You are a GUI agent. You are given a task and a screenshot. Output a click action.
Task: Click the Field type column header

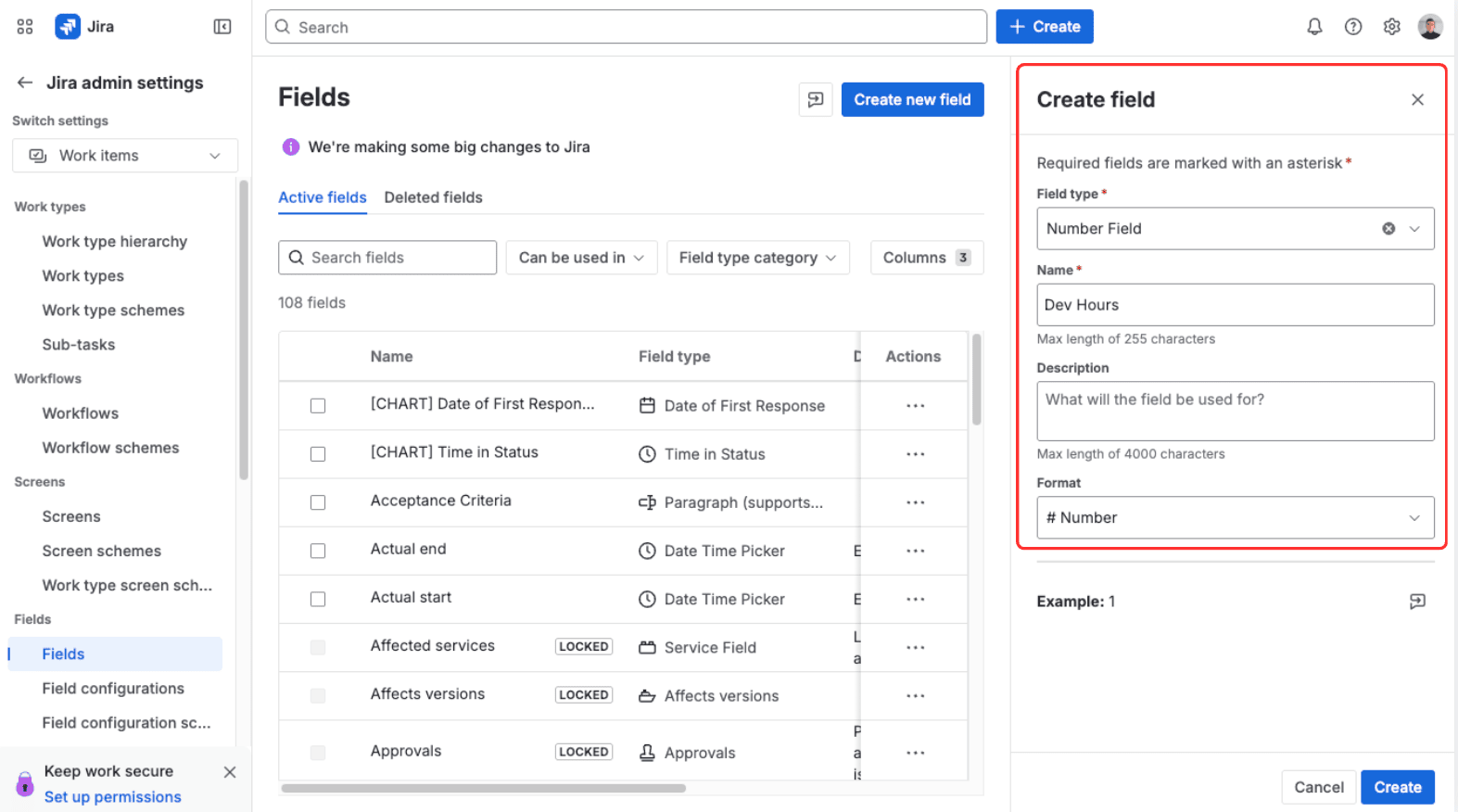(674, 357)
